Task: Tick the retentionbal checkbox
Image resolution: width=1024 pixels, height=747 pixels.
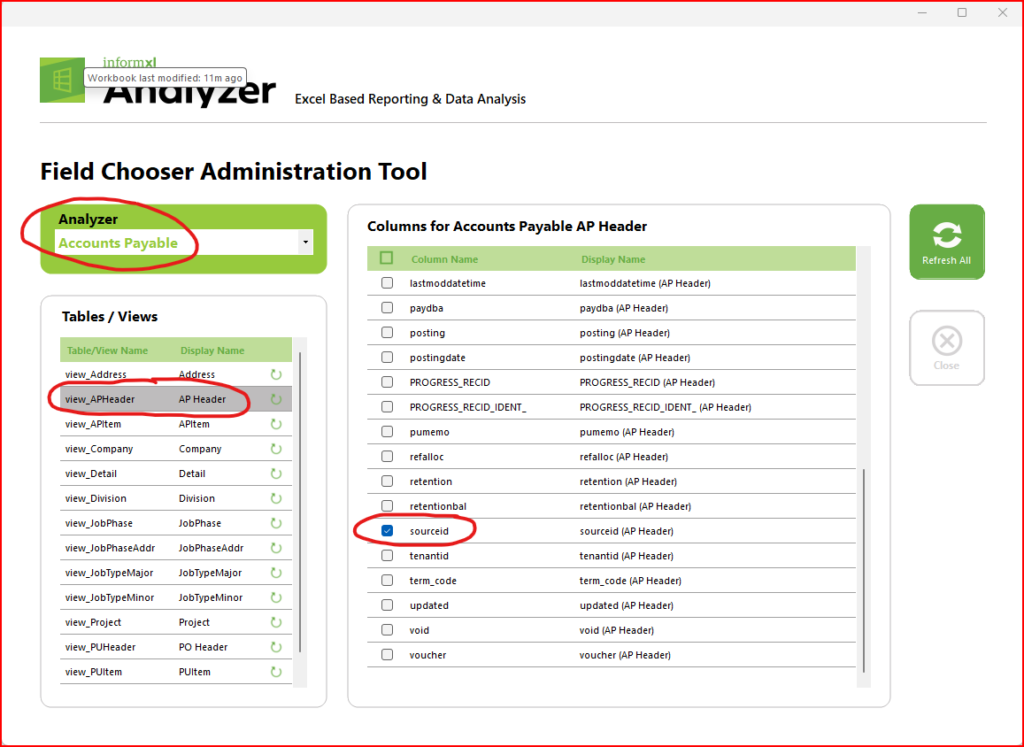Action: [x=387, y=506]
